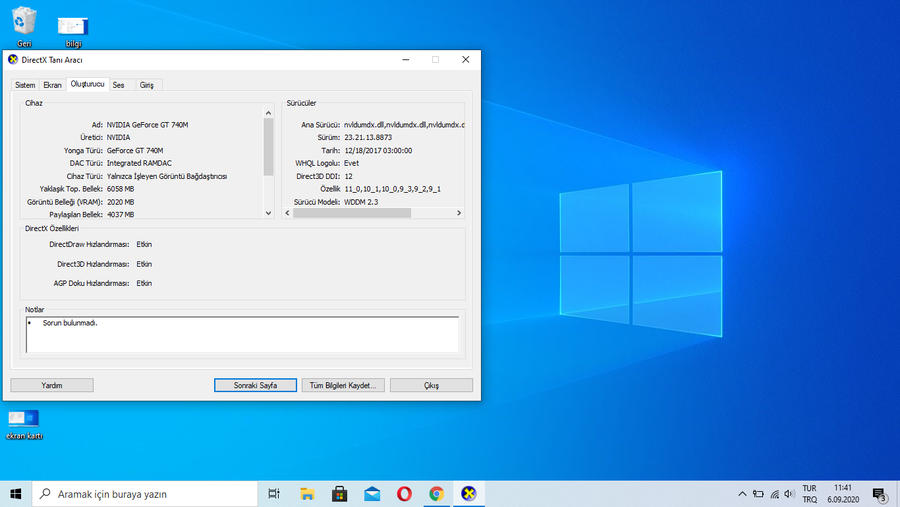Screen dimensions: 900x507
Task: Click the Sürücüler horizontal scrollbar thumb
Action: coord(352,213)
